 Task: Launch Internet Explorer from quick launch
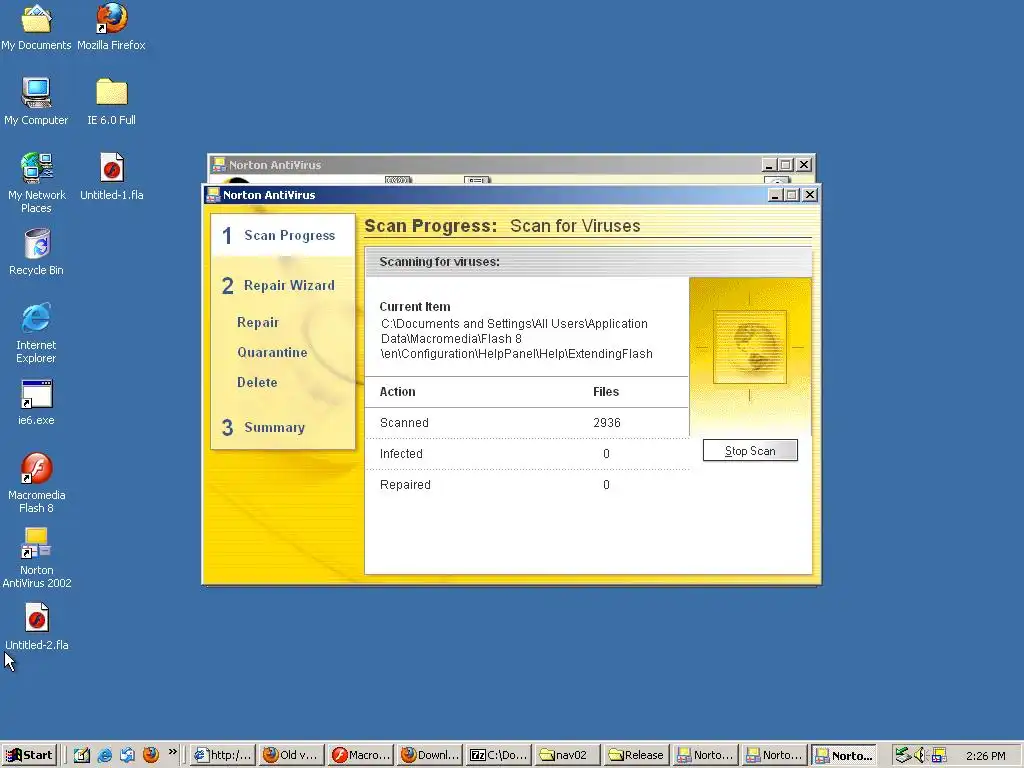[104, 756]
